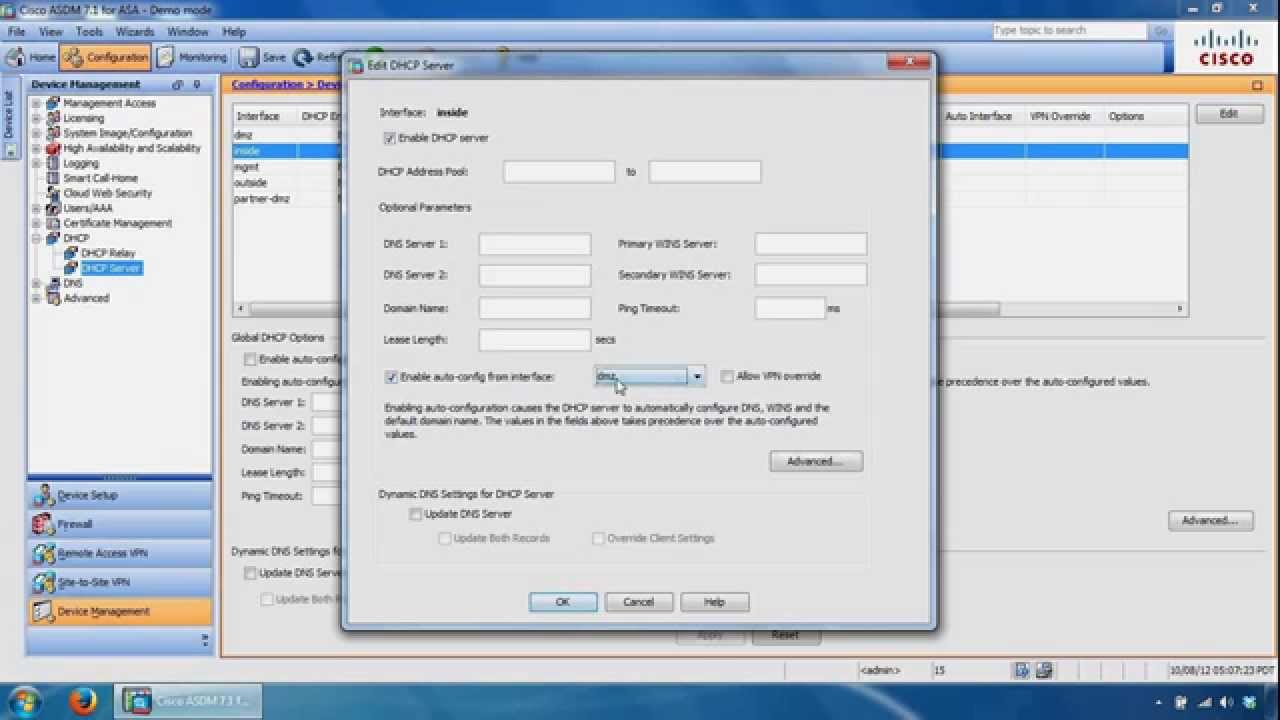Click the Edit button beside the table
The width and height of the screenshot is (1280, 720).
point(1229,114)
